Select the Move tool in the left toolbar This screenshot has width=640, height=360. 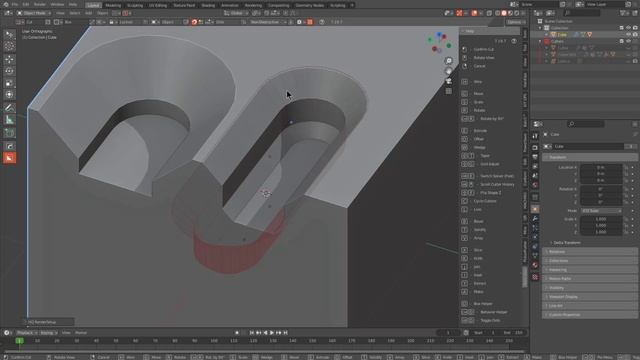(9, 60)
